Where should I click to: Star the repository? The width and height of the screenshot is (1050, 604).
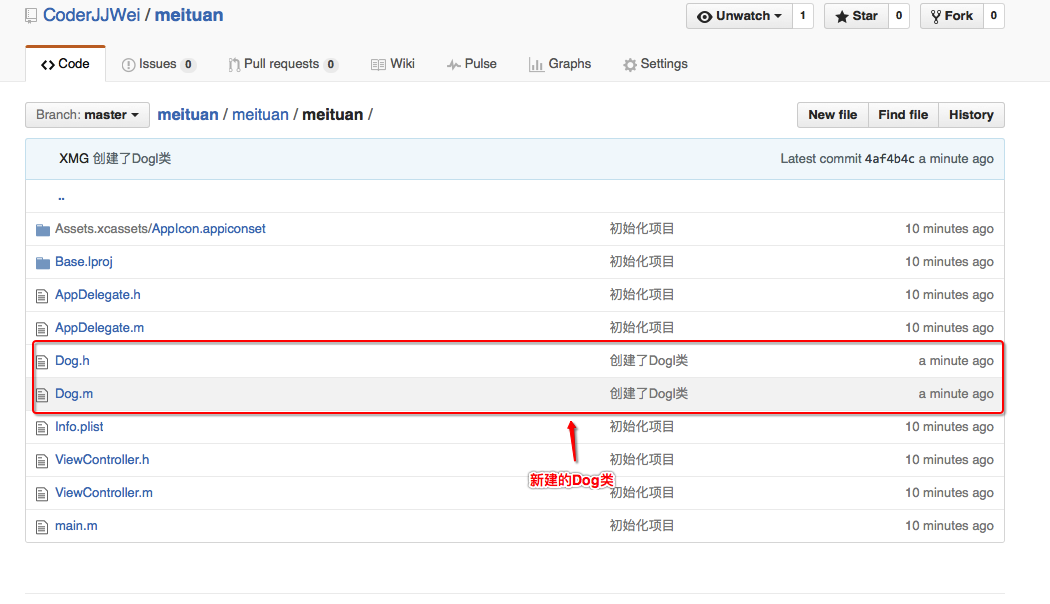[856, 16]
